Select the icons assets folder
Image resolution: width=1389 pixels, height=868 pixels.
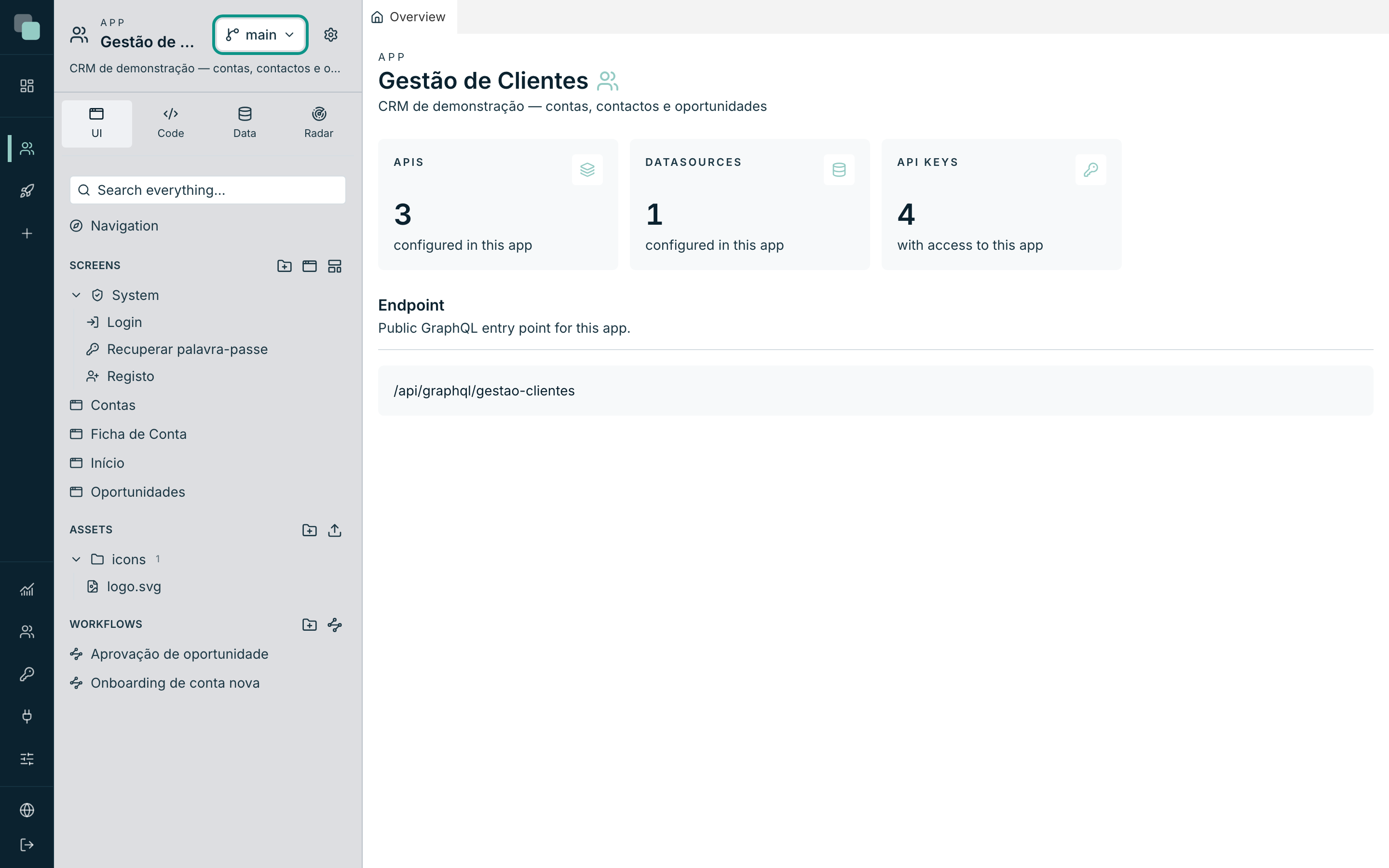(x=208, y=559)
